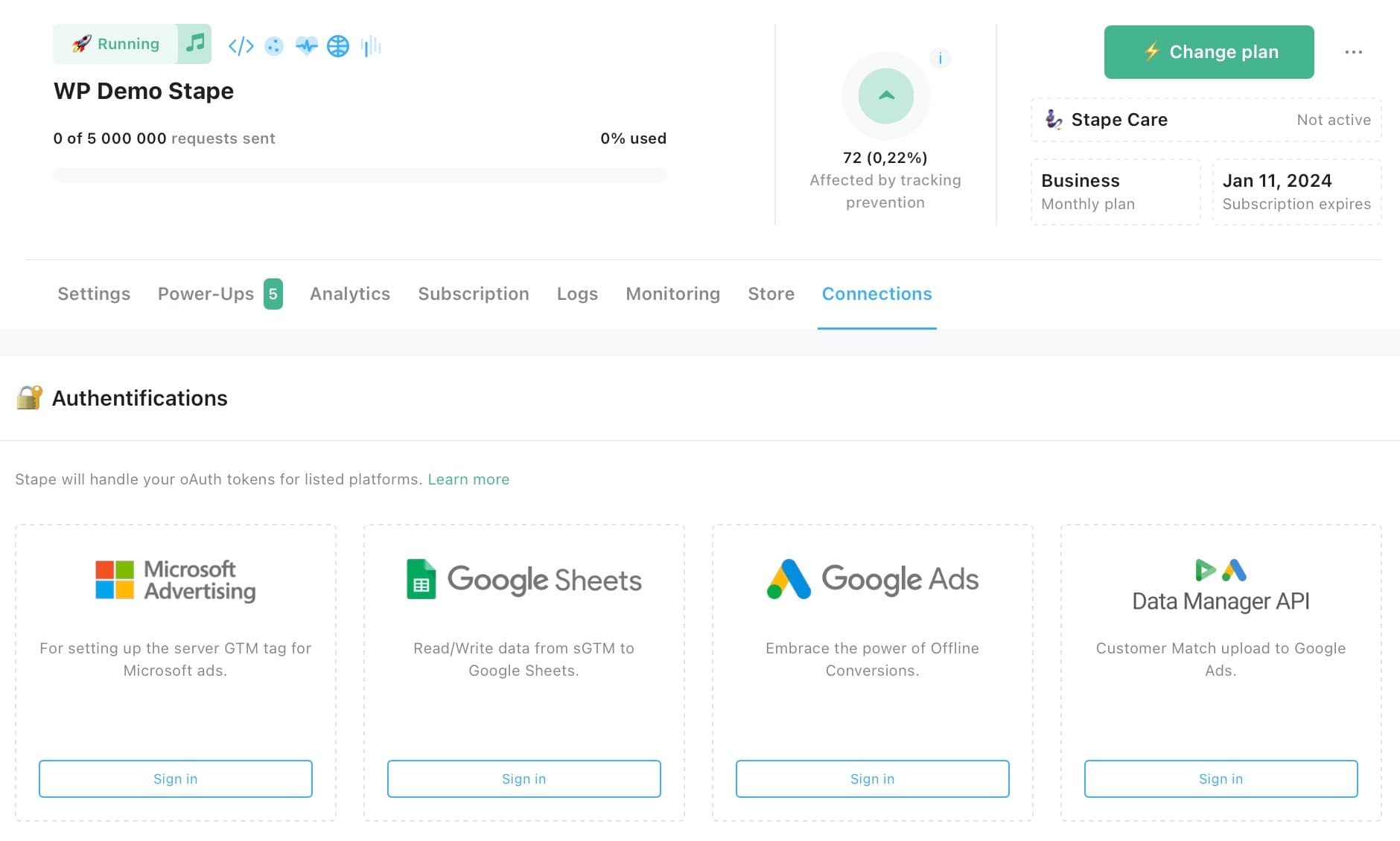Click the music note icon beside Running
This screenshot has height=841, width=1400.
(194, 43)
